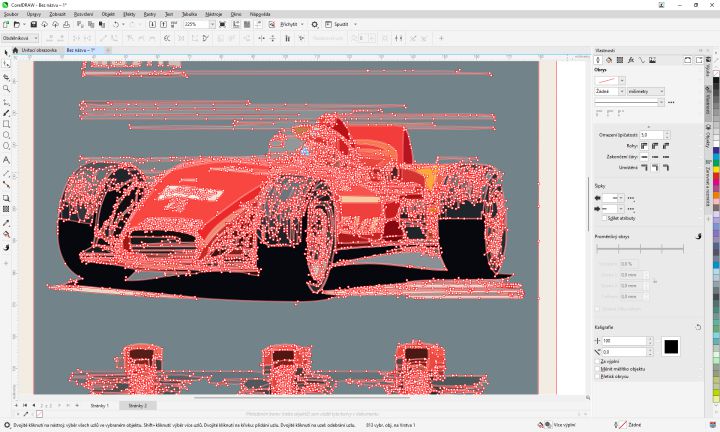This screenshot has height=432, width=720.
Task: Switch to the Stránky 1 page tab
Action: 99,406
